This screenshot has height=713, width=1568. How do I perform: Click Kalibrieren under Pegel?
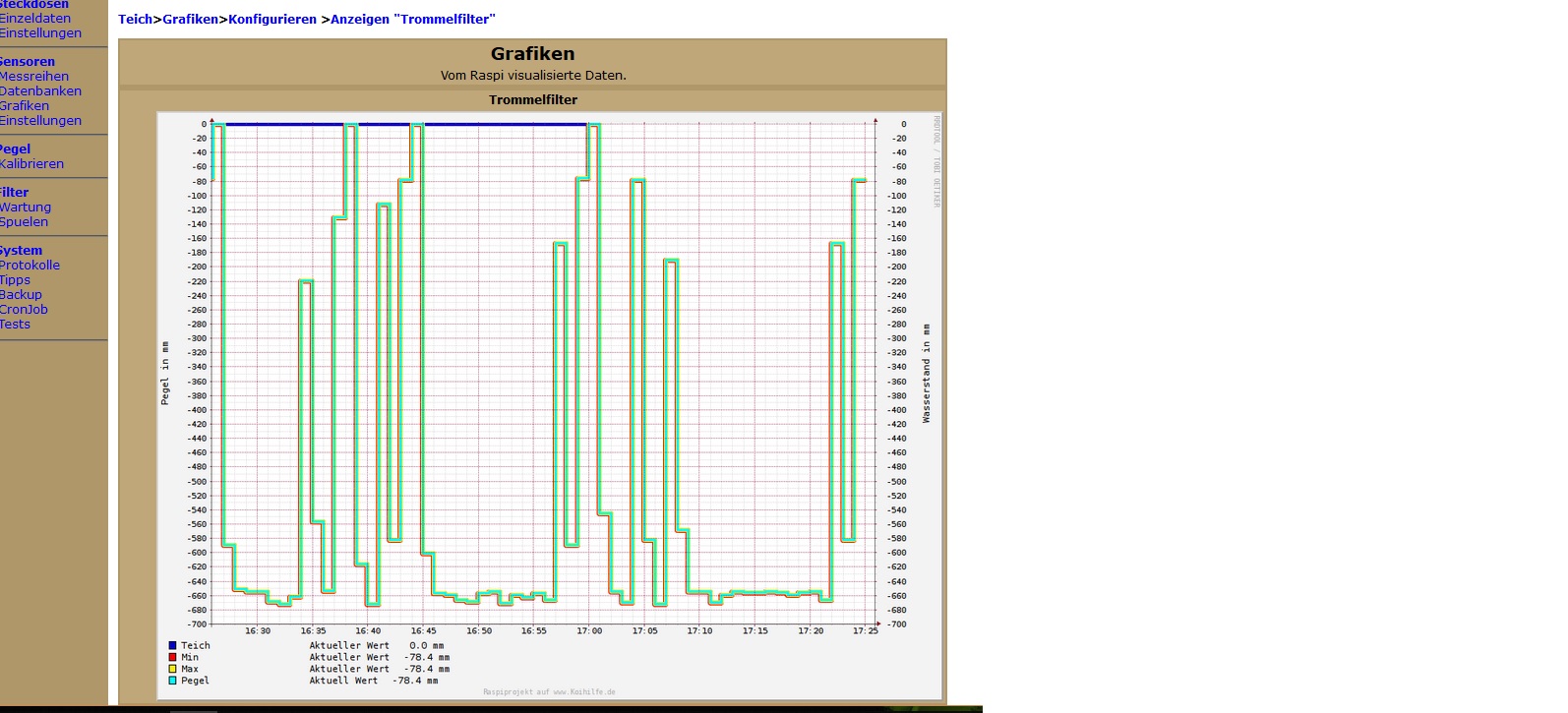31,164
